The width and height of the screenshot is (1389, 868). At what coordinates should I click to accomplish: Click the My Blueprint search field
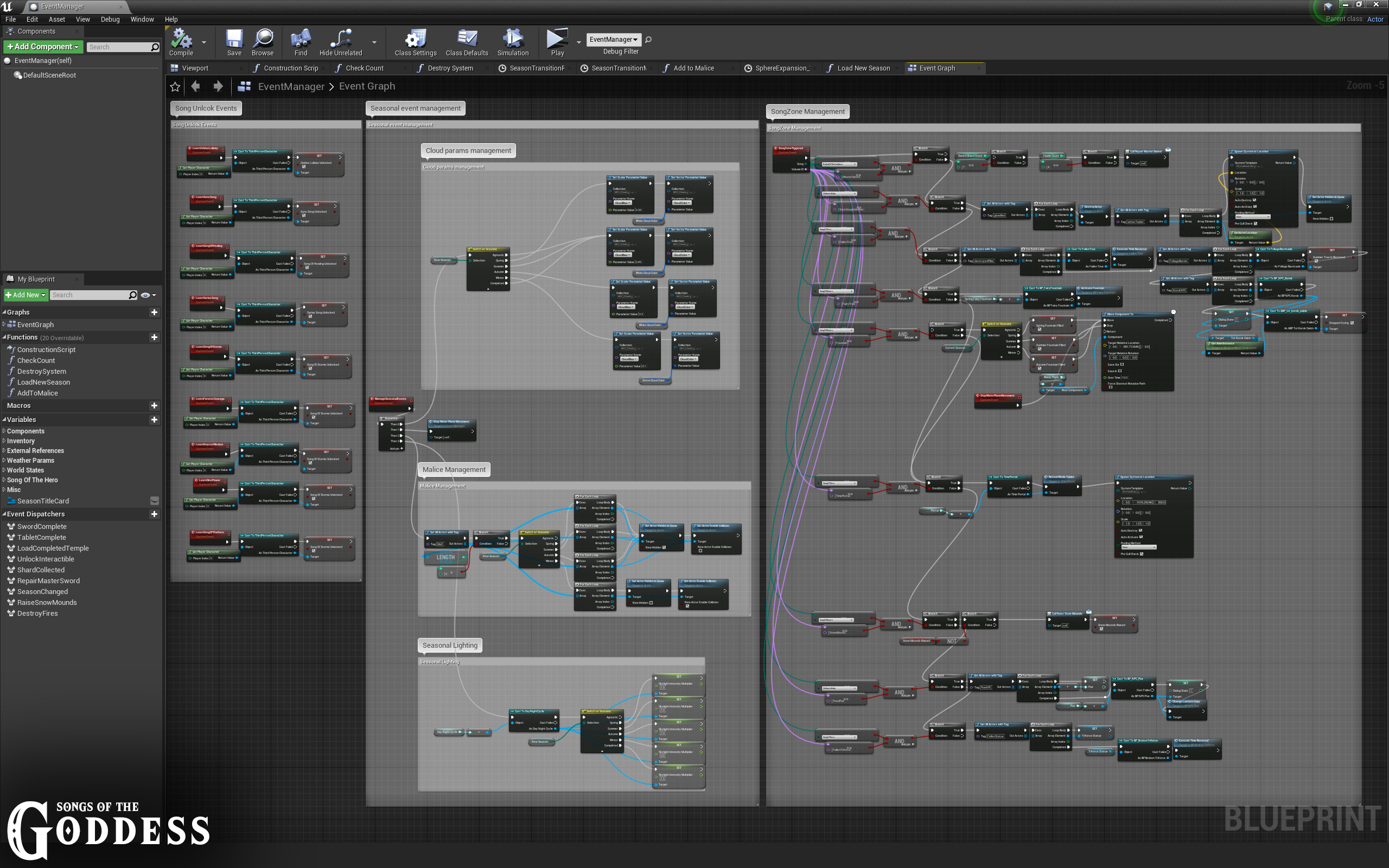(x=89, y=295)
